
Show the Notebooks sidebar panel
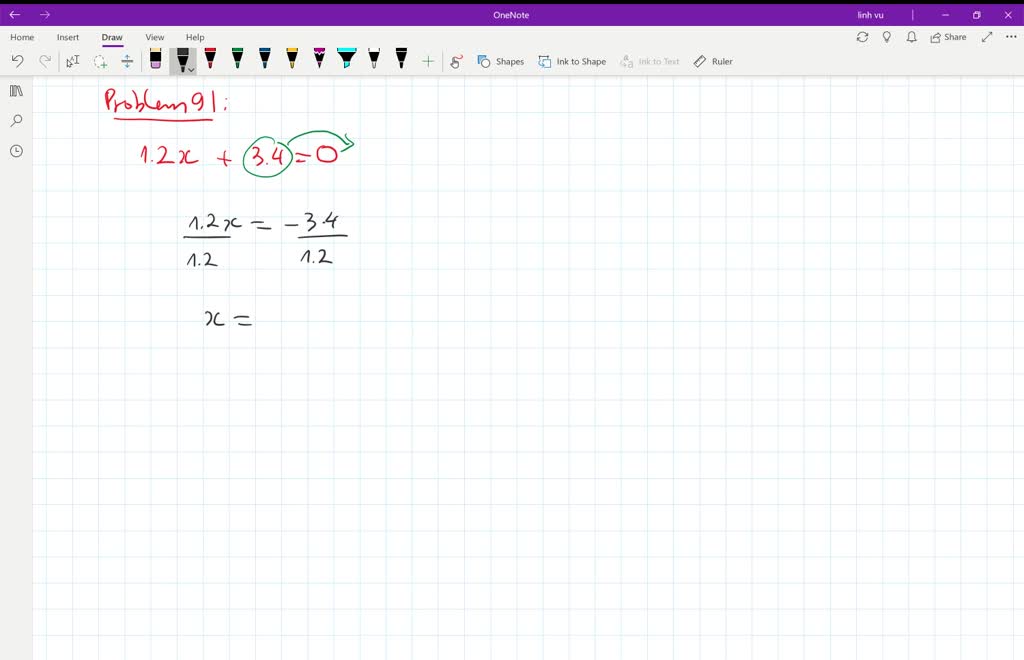point(15,91)
